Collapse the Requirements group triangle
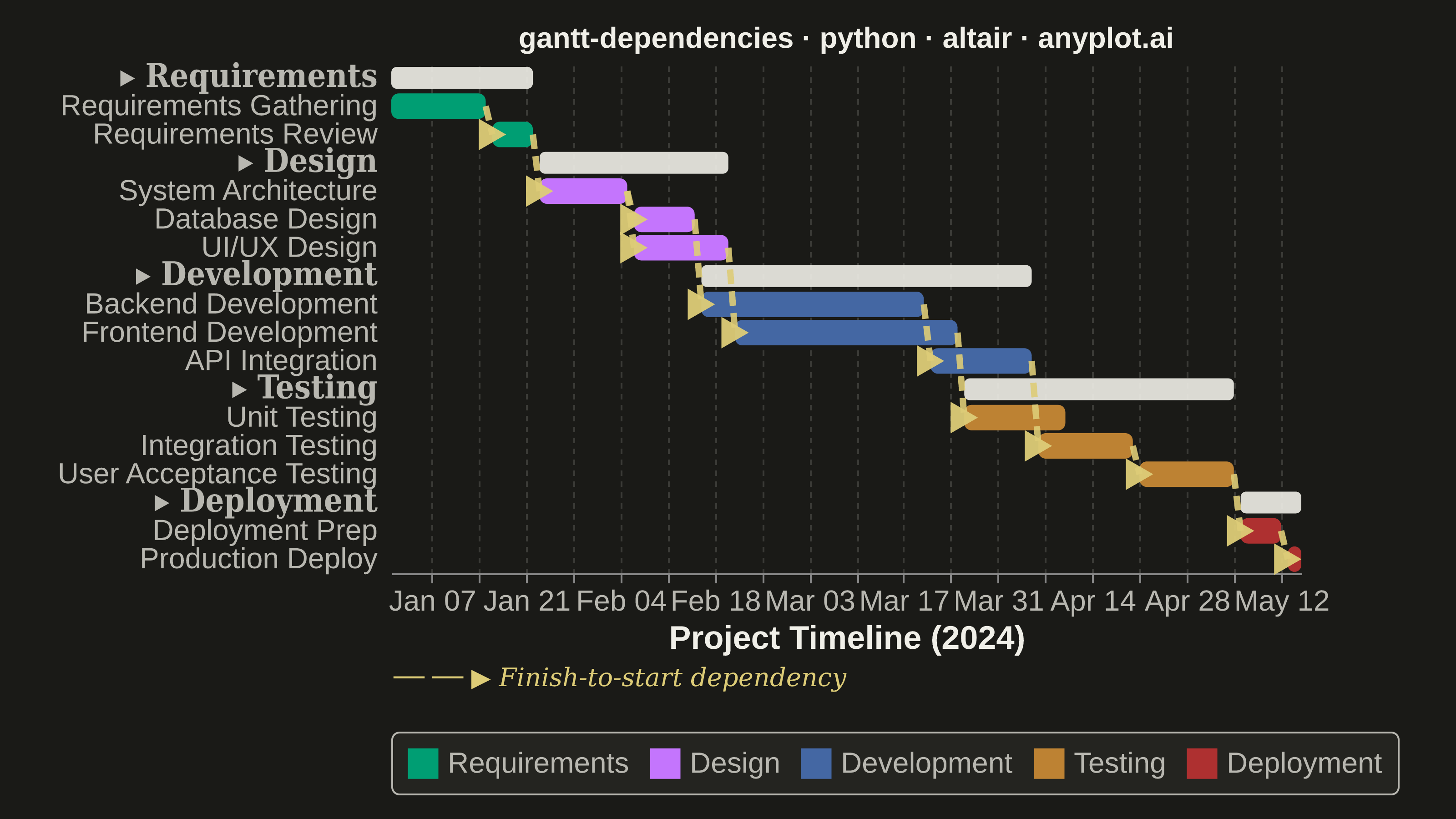This screenshot has width=1456, height=819. (127, 78)
